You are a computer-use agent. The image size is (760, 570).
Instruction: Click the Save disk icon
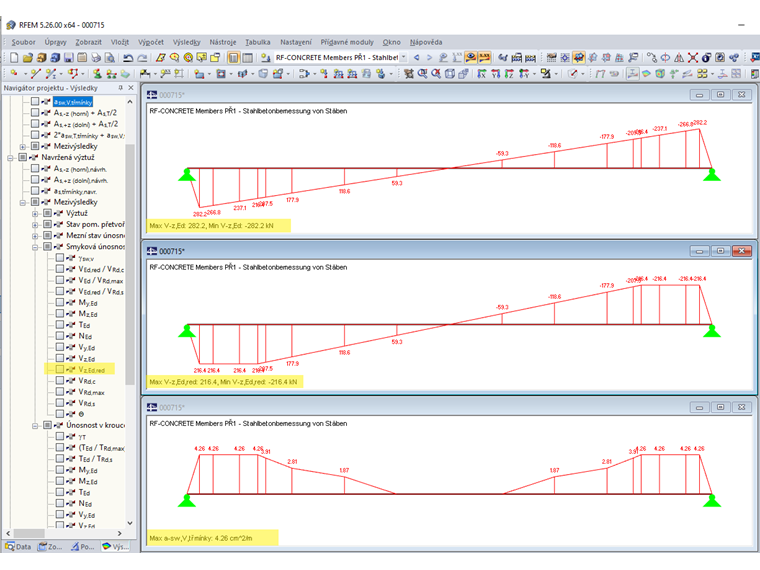pos(68,58)
